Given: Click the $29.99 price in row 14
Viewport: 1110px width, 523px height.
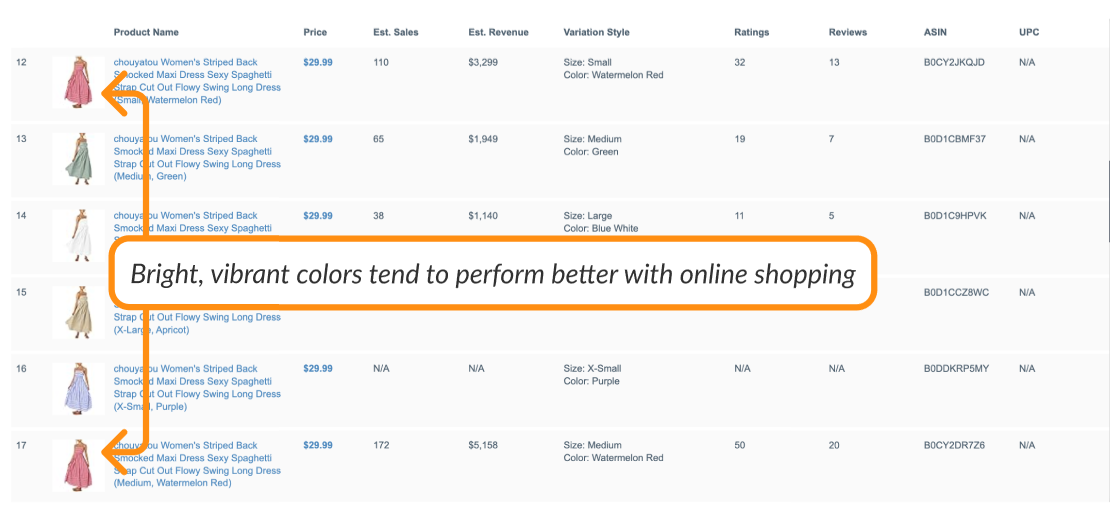Looking at the screenshot, I should pos(318,215).
